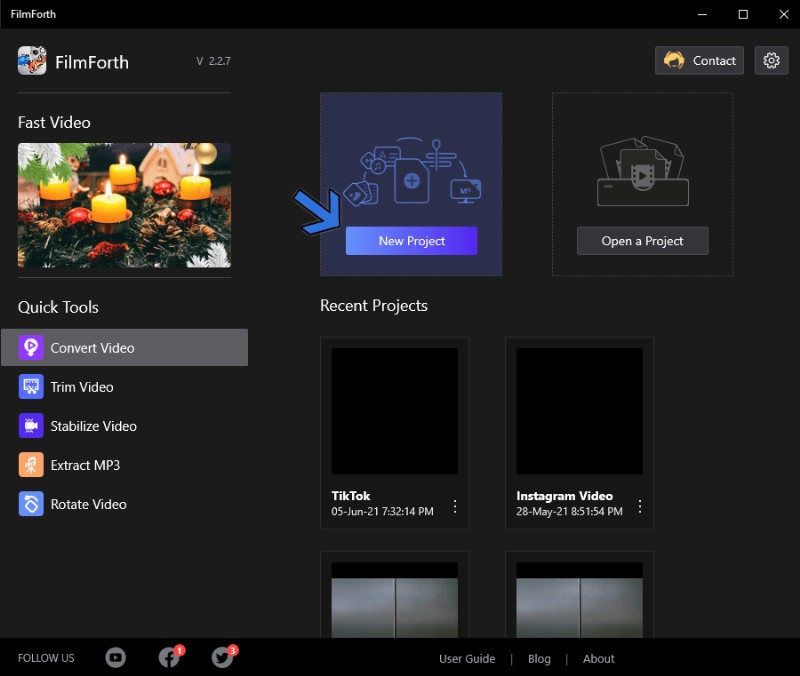Screen dimensions: 800x676
Task: Open FilmForth's Facebook page
Action: pos(167,658)
